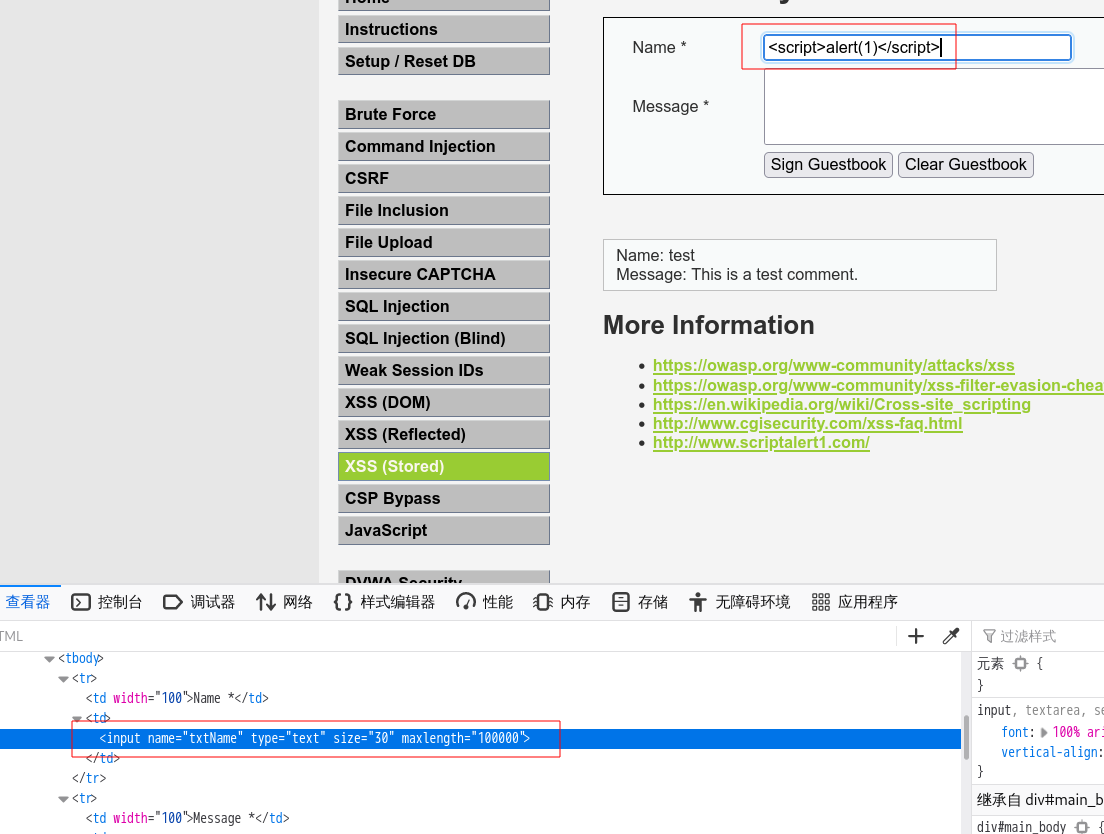Select Insecure CAPTCHA in the sidebar
The image size is (1104, 834).
[x=444, y=274]
